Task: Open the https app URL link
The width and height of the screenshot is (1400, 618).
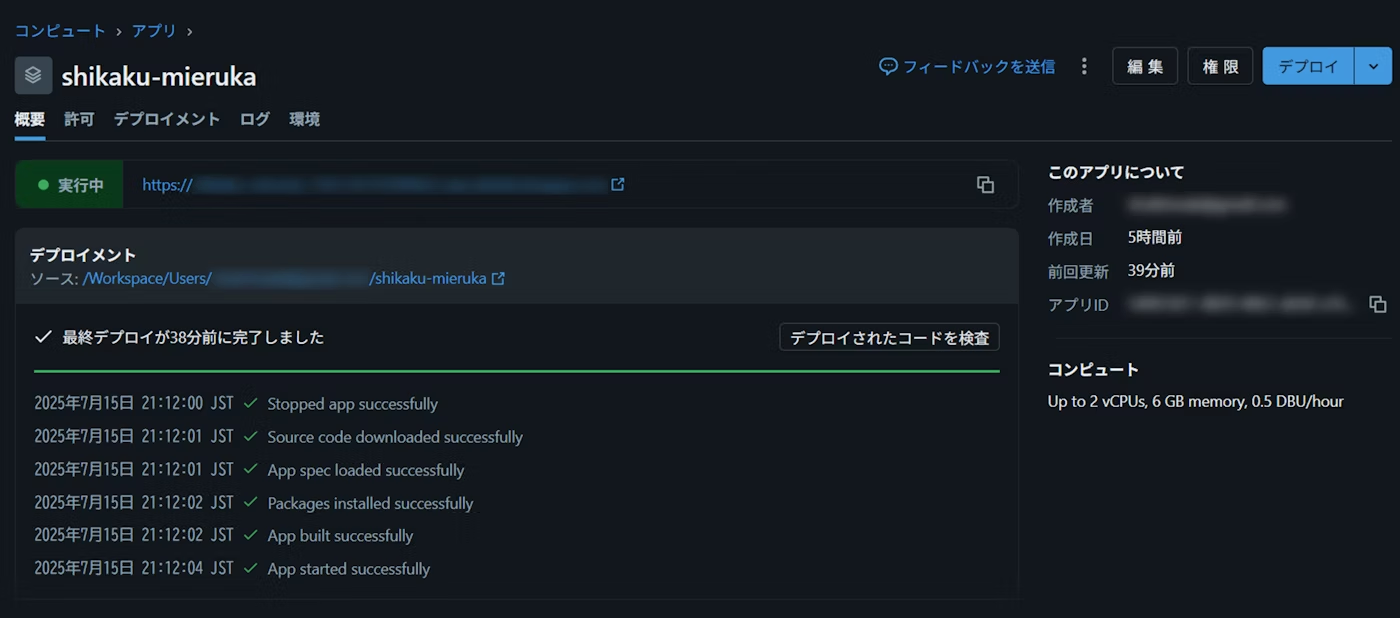Action: (x=376, y=184)
